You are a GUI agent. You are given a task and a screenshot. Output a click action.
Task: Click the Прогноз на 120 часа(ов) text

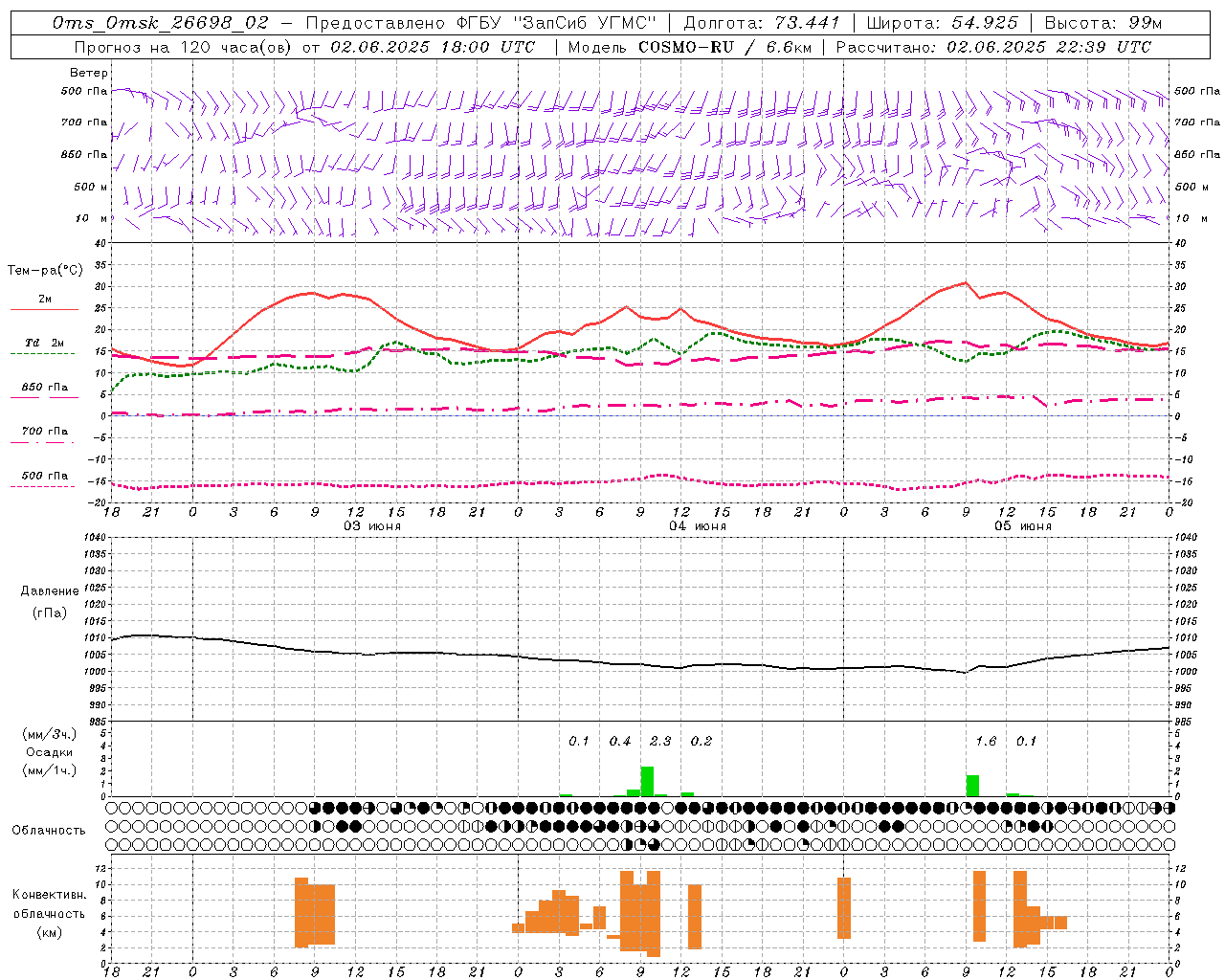point(184,47)
